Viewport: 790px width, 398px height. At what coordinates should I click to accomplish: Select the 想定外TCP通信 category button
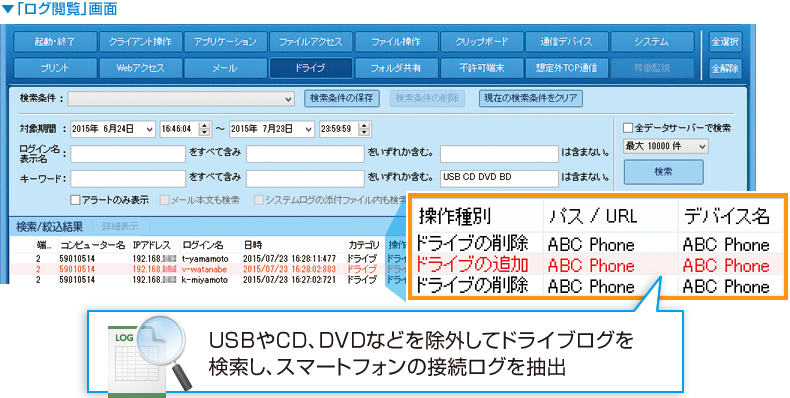pos(566,68)
